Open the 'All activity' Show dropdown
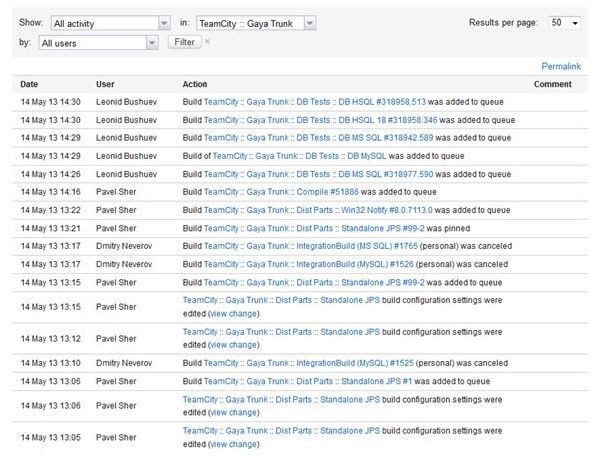 coord(110,23)
